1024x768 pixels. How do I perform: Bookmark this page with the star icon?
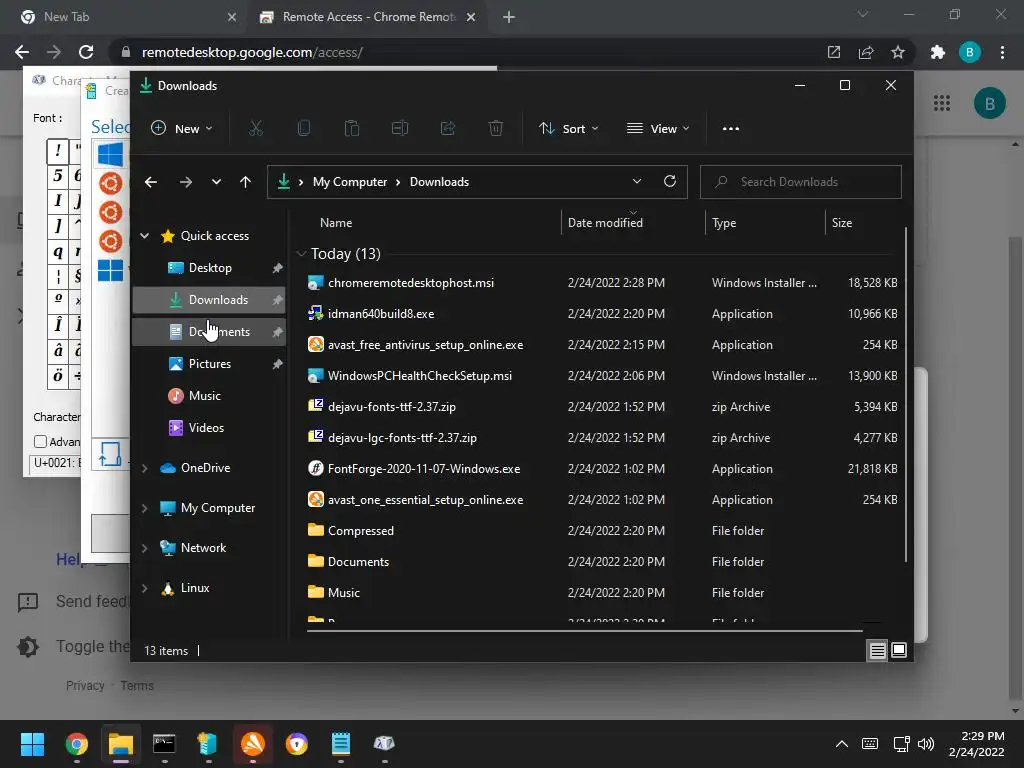point(898,52)
